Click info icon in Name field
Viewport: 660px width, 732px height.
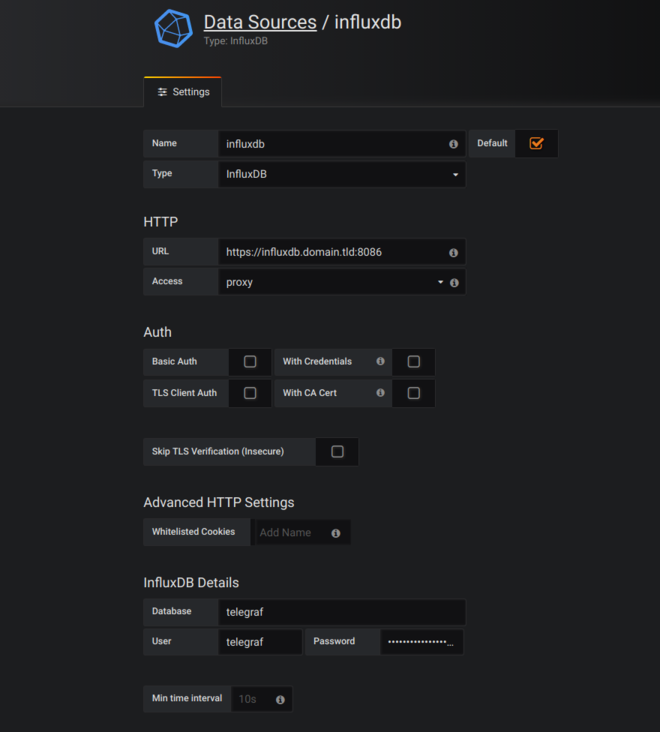pos(453,144)
